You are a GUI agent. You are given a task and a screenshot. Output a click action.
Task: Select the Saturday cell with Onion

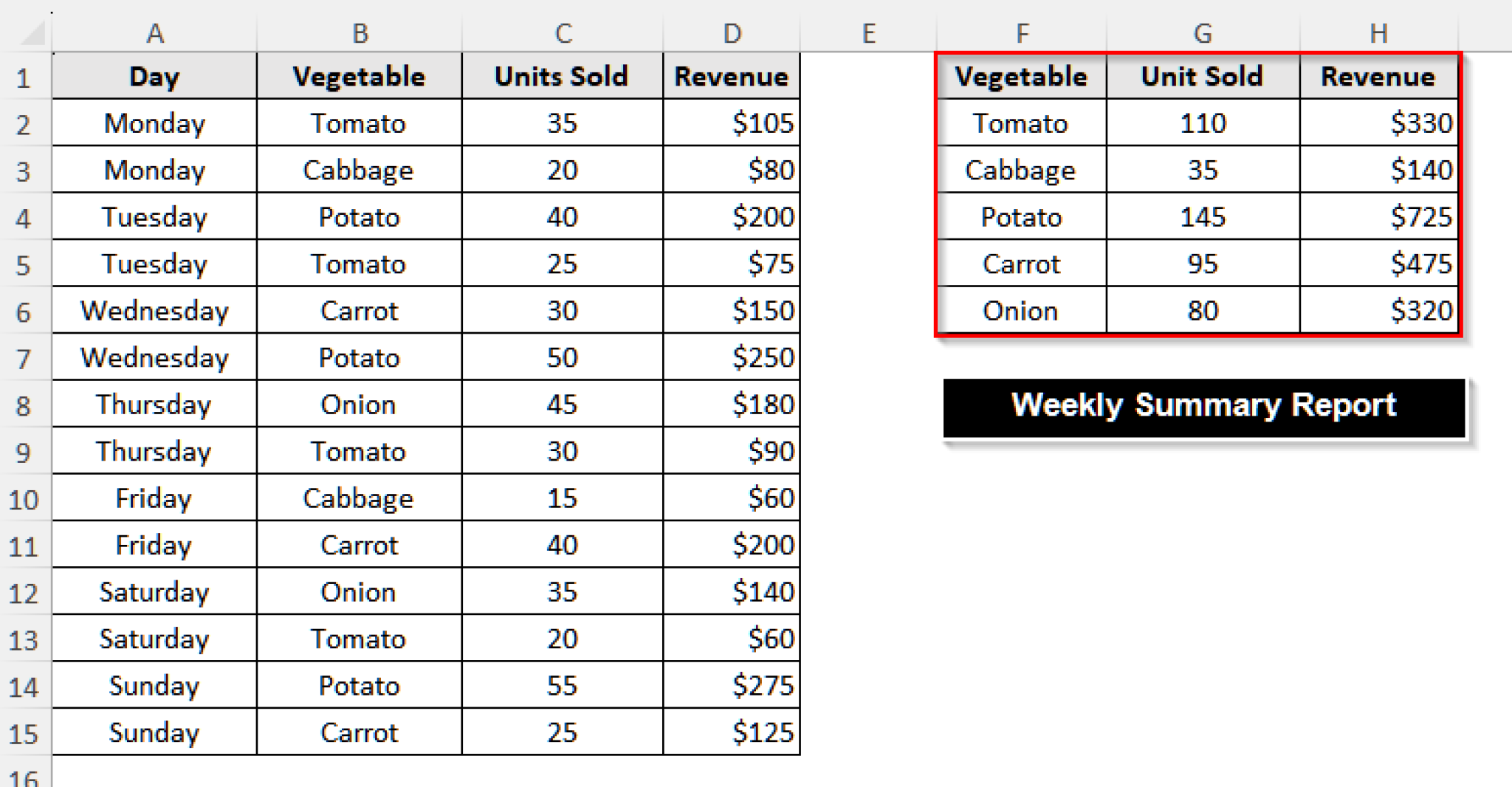[155, 591]
